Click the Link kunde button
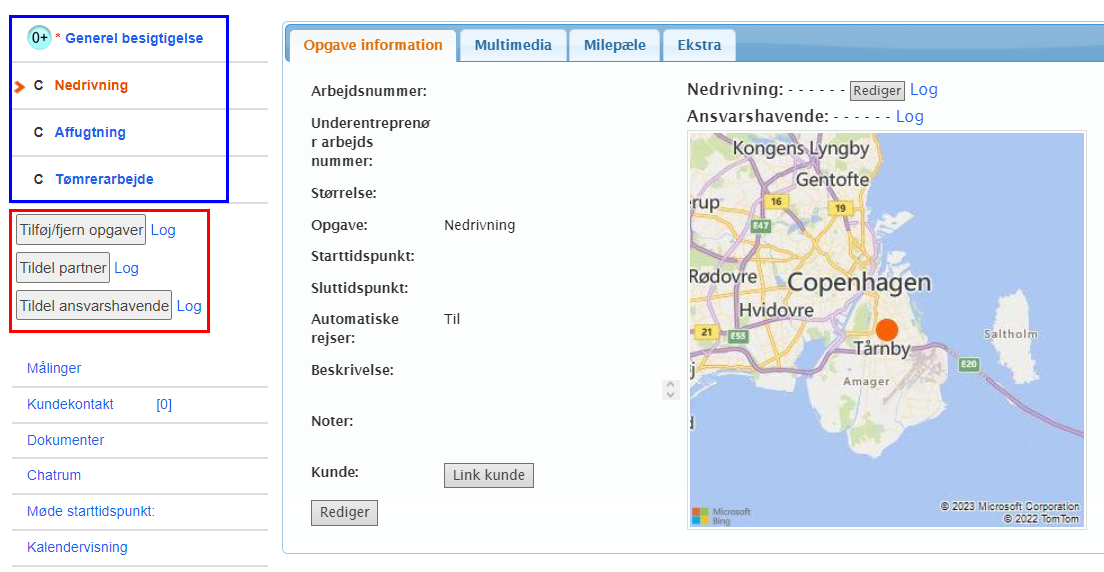Image resolution: width=1104 pixels, height=572 pixels. (488, 475)
